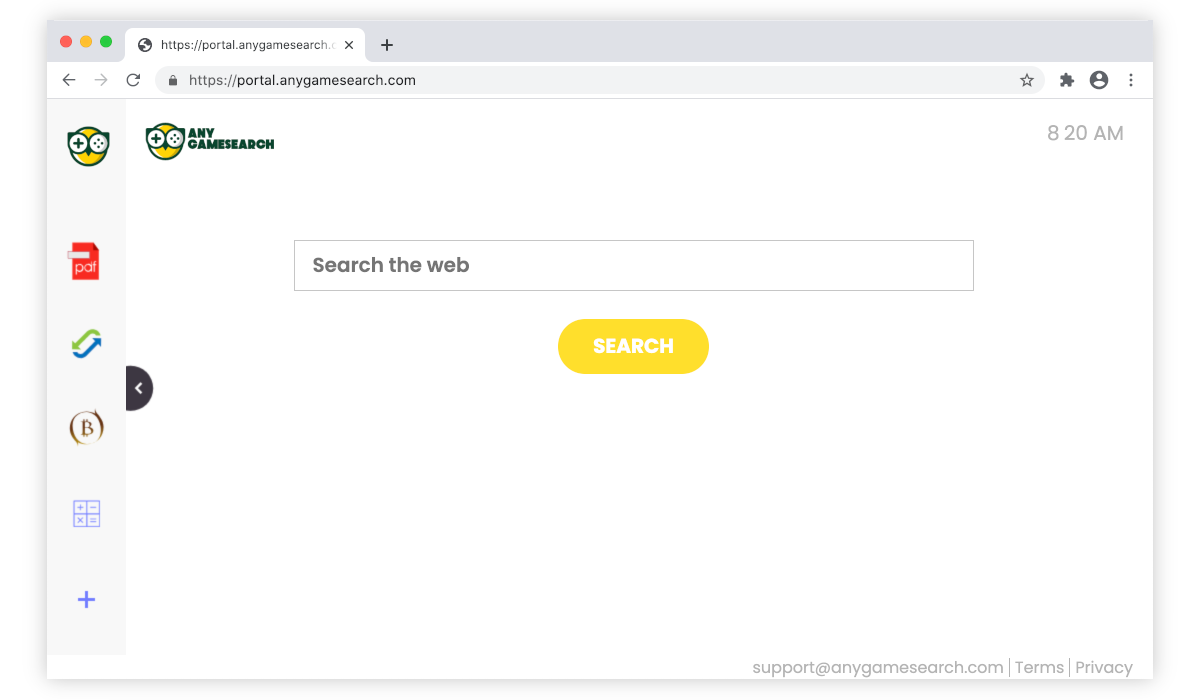Open the browser profile avatar icon
This screenshot has height=700, width=1200.
click(1099, 80)
